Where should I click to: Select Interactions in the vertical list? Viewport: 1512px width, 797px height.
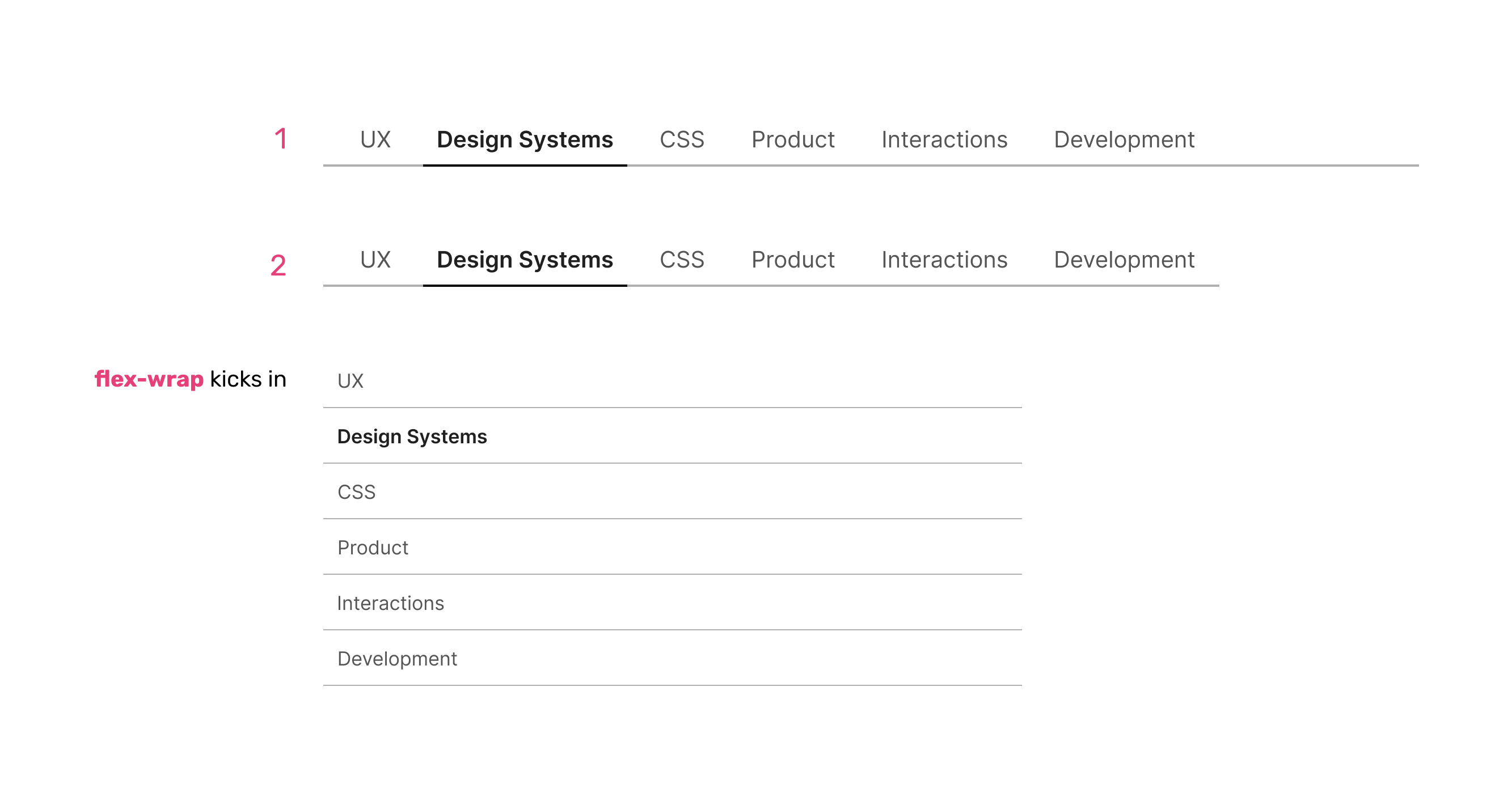[x=391, y=603]
